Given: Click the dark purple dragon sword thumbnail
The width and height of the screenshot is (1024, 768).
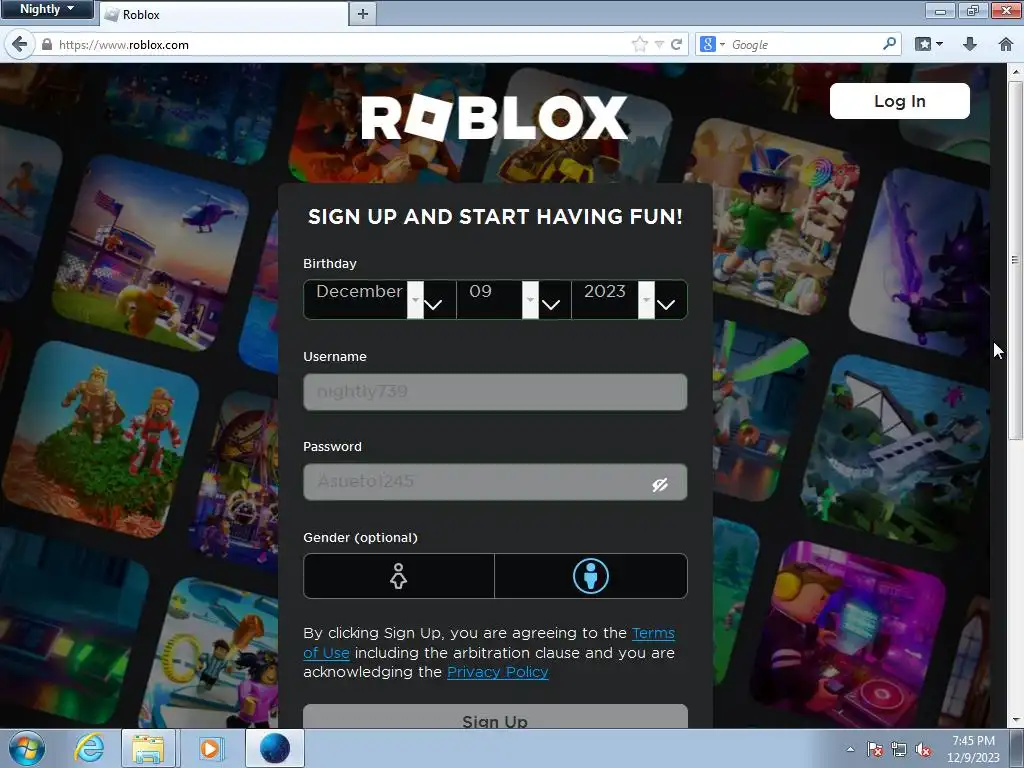Looking at the screenshot, I should coord(921,263).
